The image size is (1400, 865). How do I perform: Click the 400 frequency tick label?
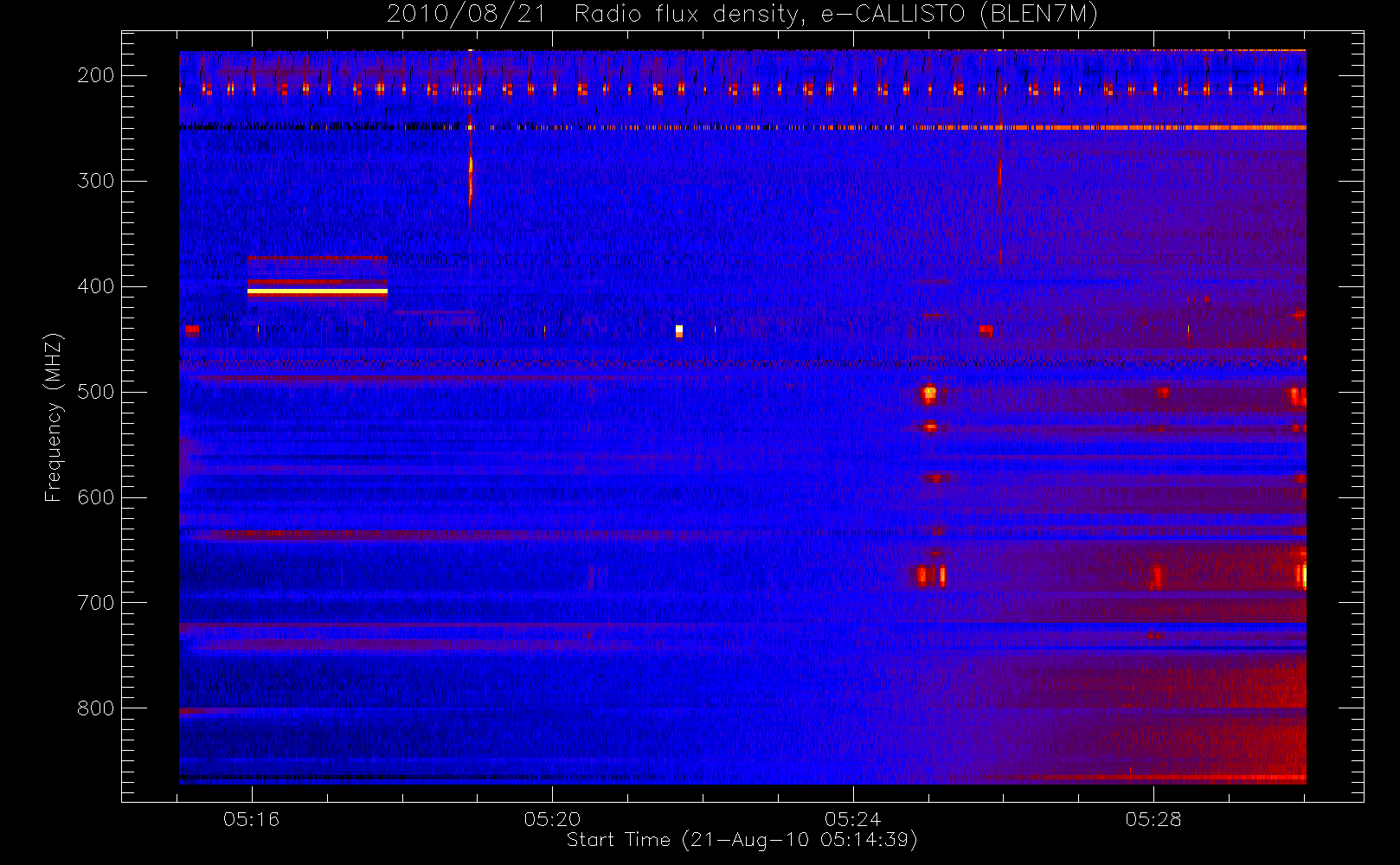[x=96, y=286]
